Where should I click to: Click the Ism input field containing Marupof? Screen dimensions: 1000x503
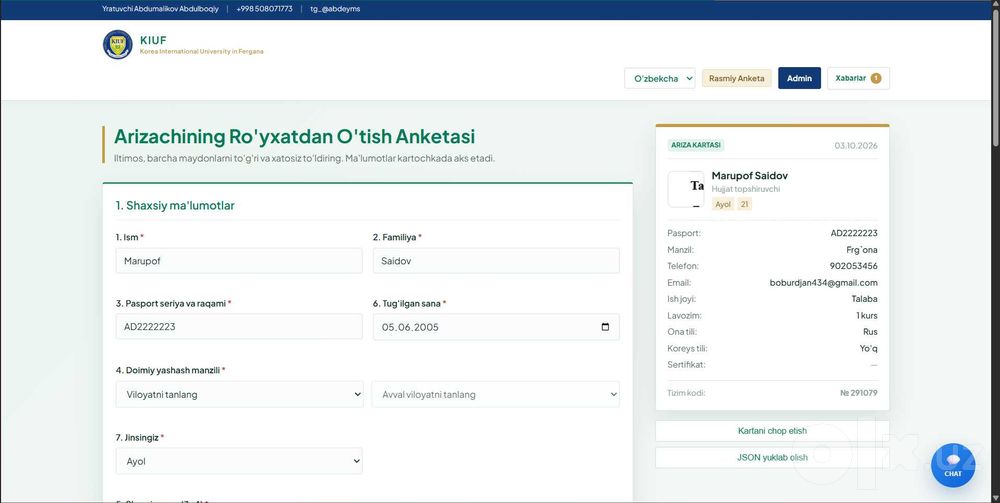coord(239,261)
